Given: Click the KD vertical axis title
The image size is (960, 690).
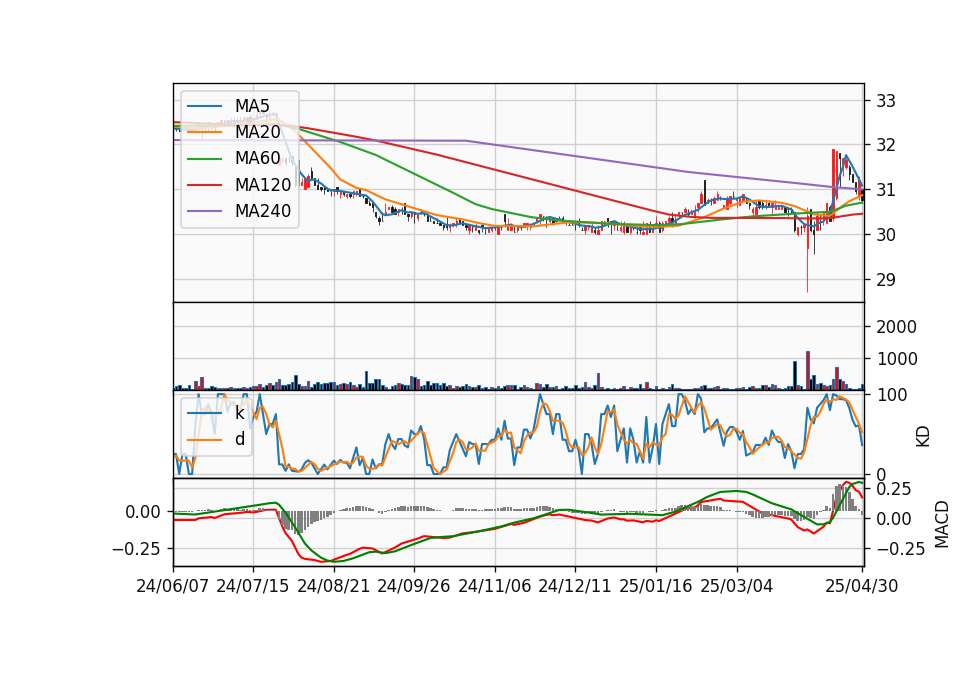Looking at the screenshot, I should click(923, 436).
